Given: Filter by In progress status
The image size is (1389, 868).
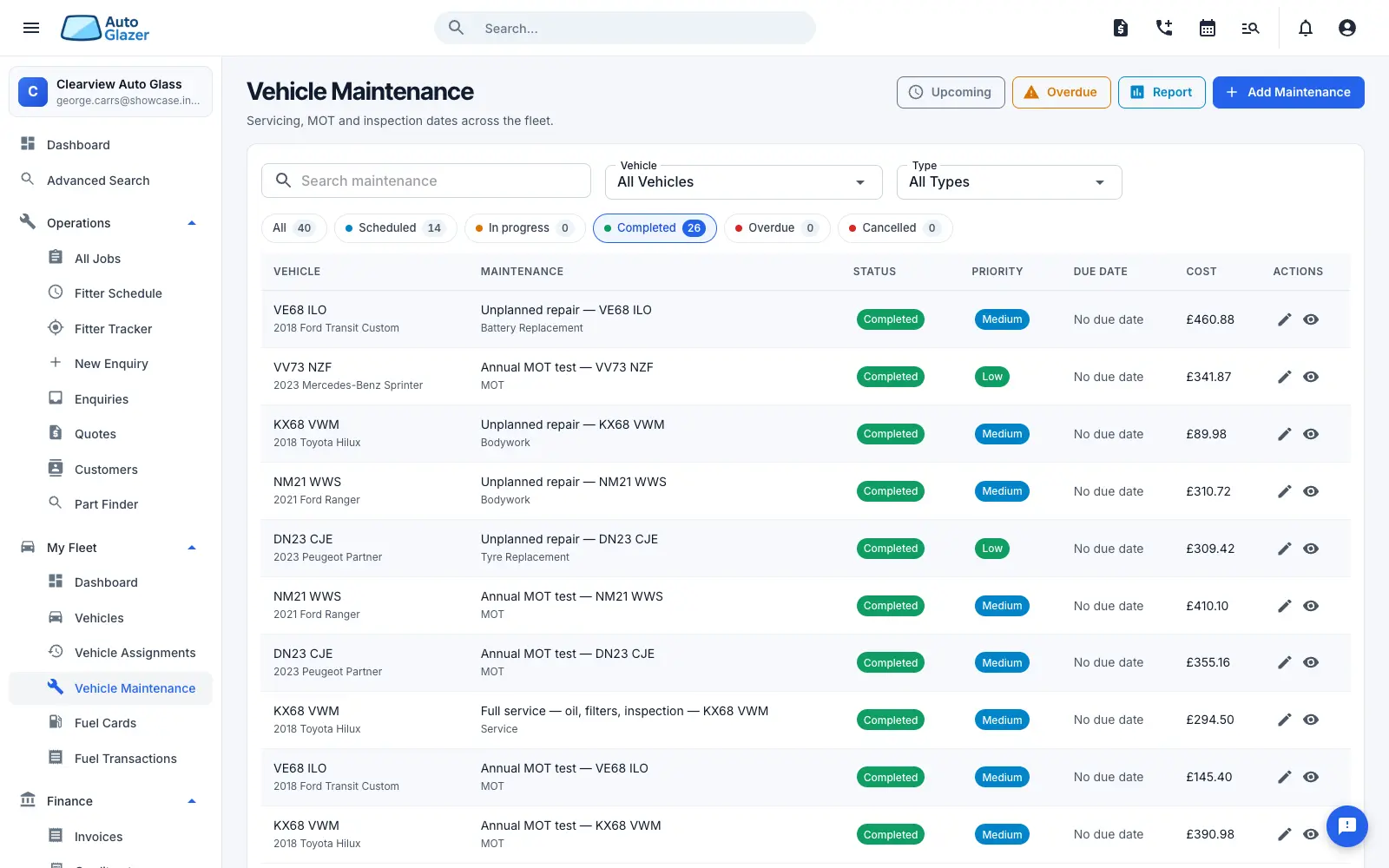Looking at the screenshot, I should [524, 228].
